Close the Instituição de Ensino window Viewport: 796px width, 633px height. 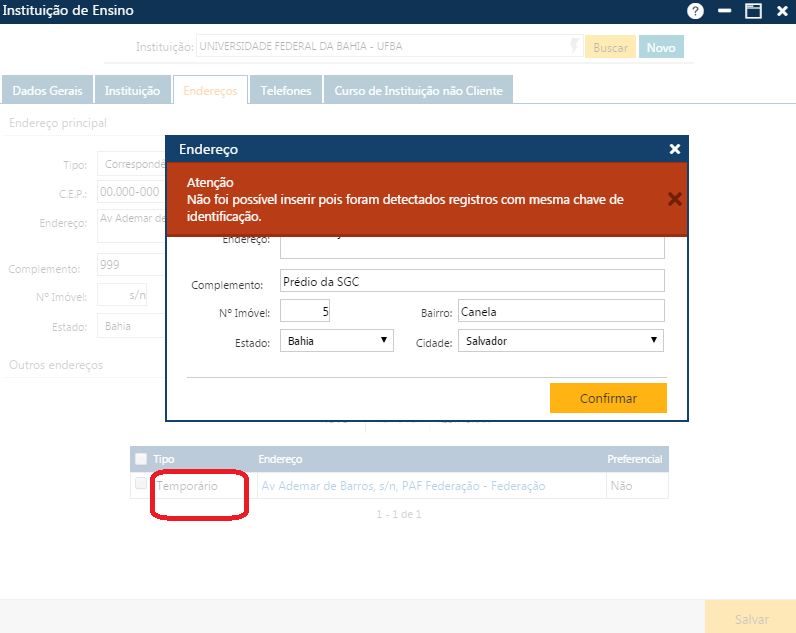pyautogui.click(x=781, y=11)
